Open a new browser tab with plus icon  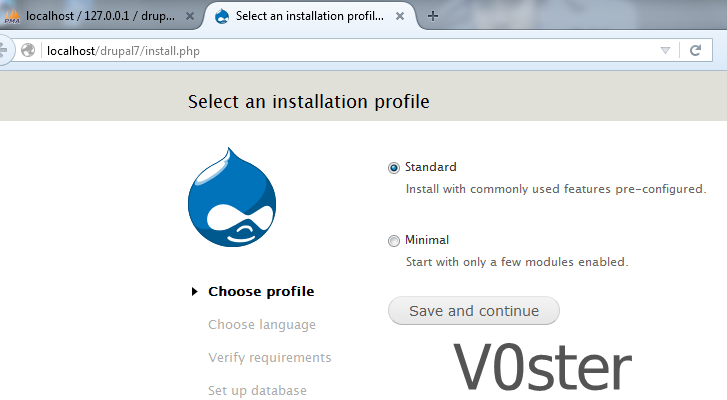[433, 16]
